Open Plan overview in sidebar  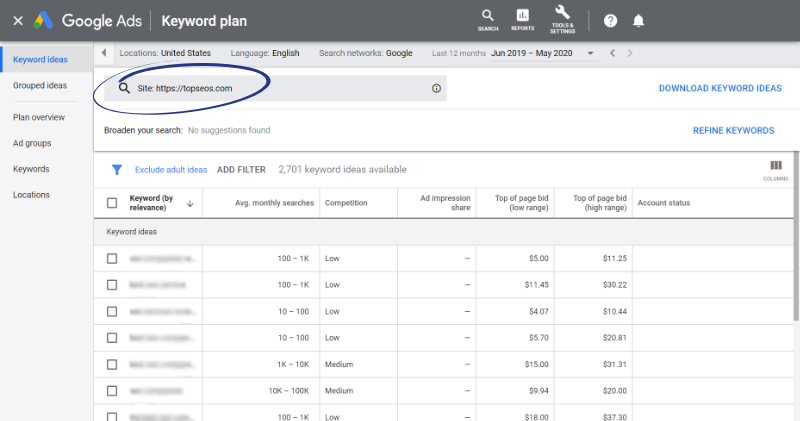click(x=39, y=117)
